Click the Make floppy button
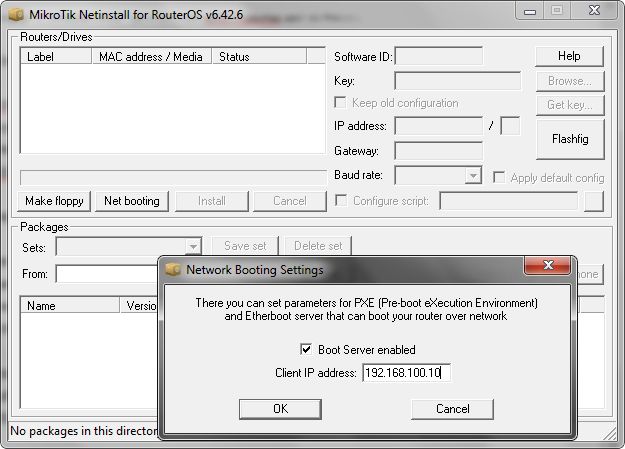625x449 pixels. tap(54, 201)
